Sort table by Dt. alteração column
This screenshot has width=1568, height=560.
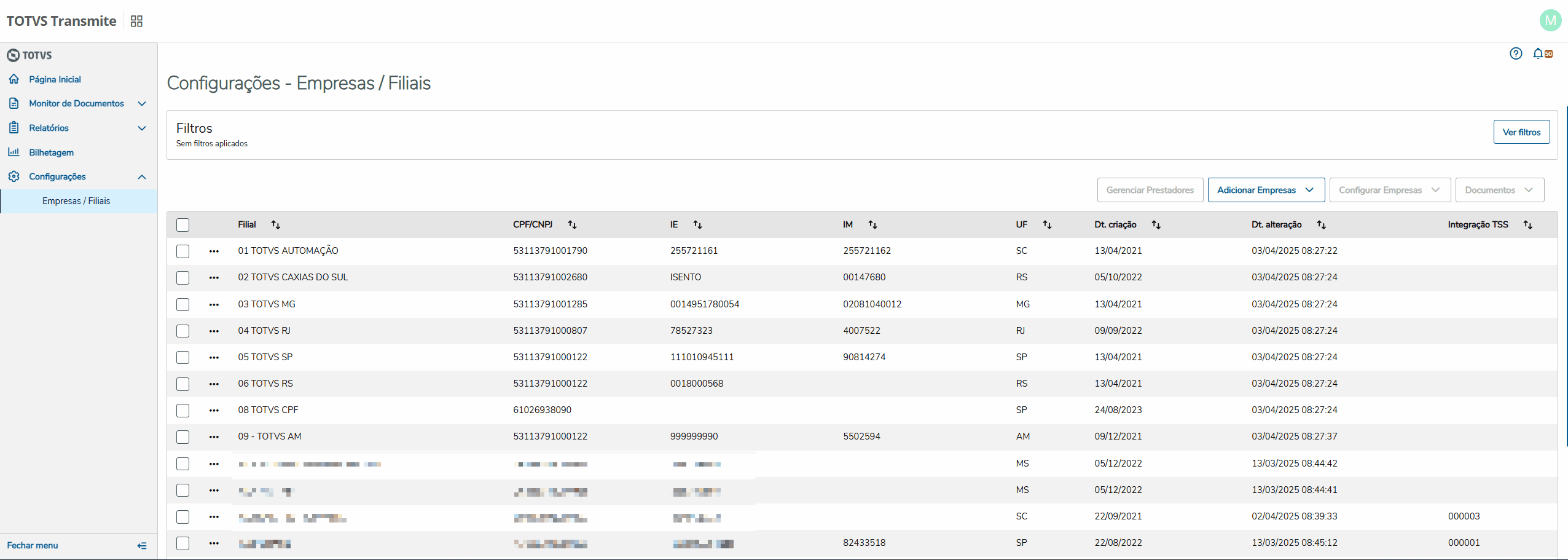coord(1321,225)
